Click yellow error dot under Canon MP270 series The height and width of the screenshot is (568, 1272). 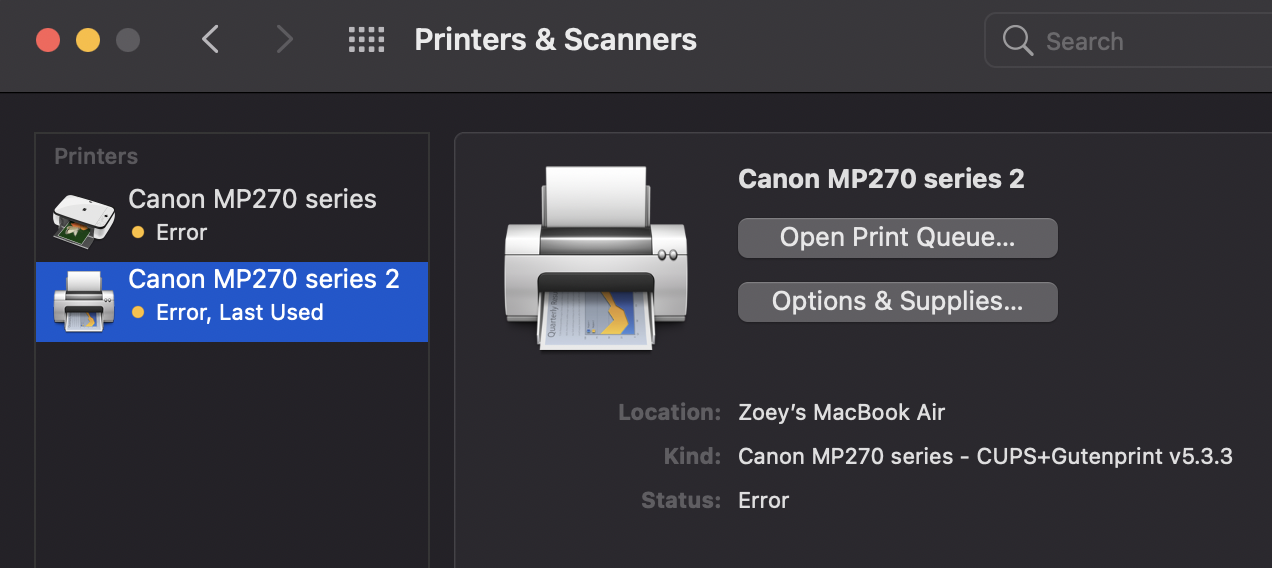[x=138, y=233]
